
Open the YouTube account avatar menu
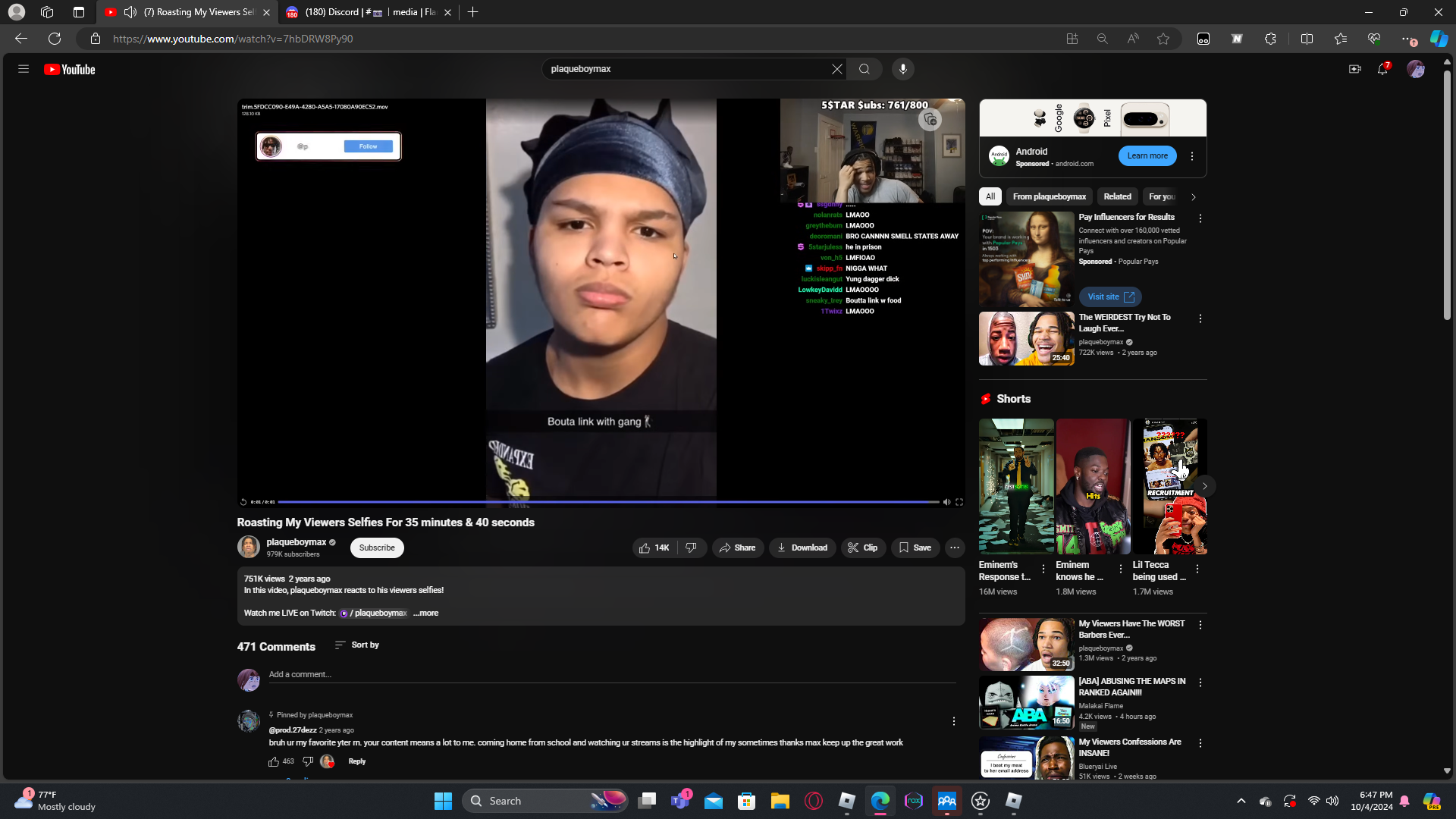[x=1416, y=69]
